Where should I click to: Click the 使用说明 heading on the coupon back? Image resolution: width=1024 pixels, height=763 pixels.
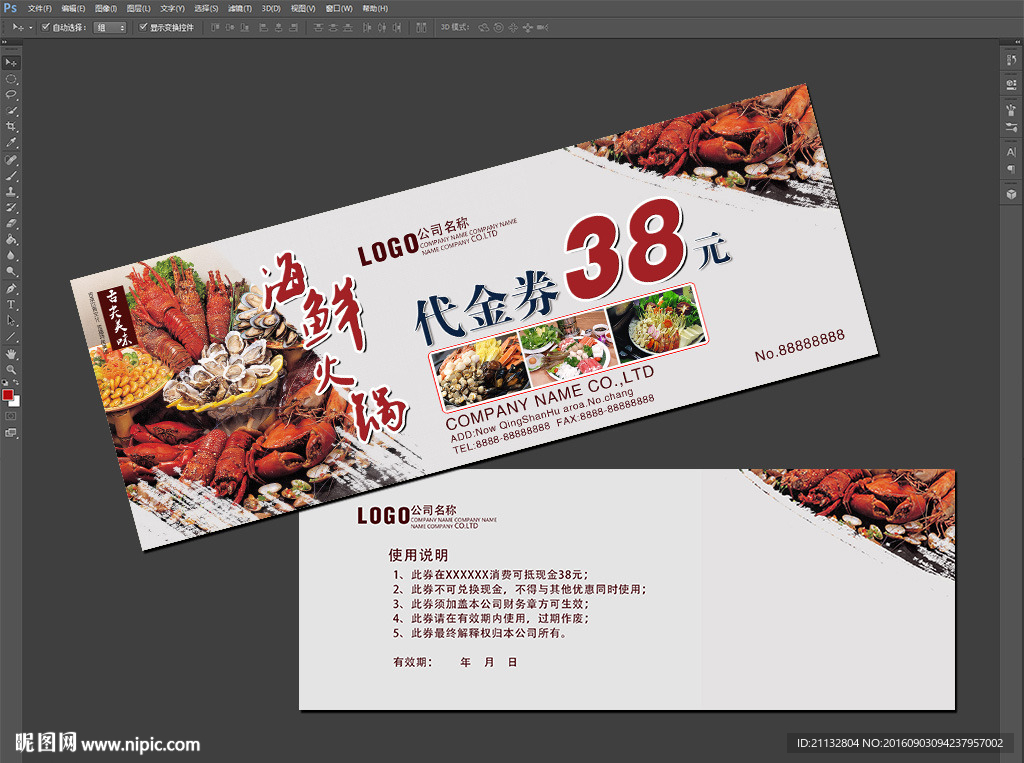pyautogui.click(x=419, y=555)
